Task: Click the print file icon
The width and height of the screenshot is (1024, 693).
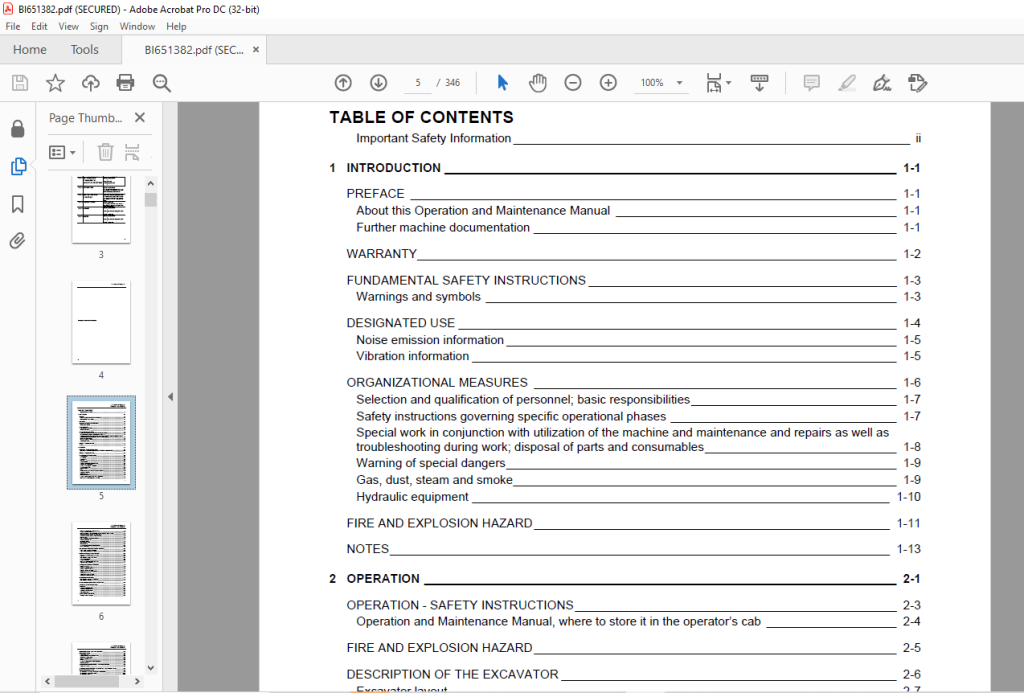Action: click(125, 83)
